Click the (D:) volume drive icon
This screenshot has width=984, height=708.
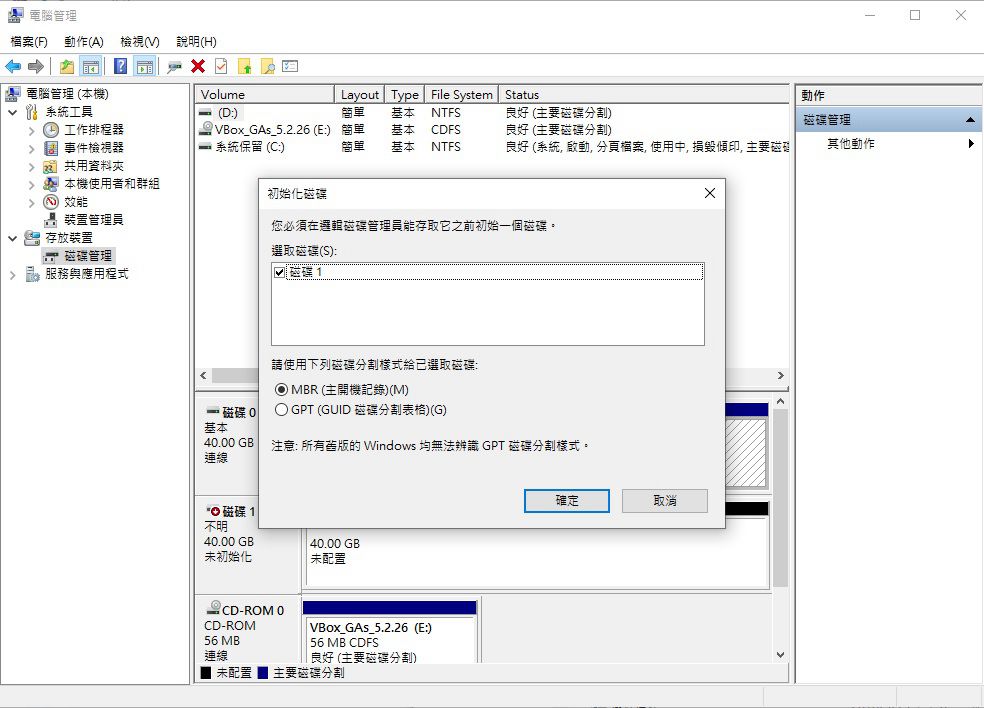205,113
